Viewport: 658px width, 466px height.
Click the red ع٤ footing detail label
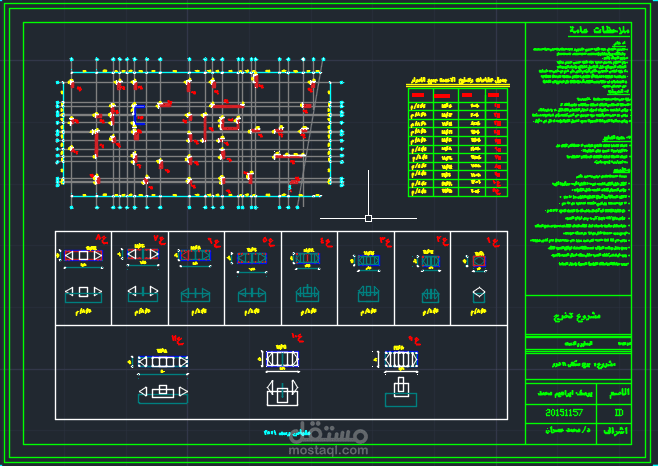(326, 242)
